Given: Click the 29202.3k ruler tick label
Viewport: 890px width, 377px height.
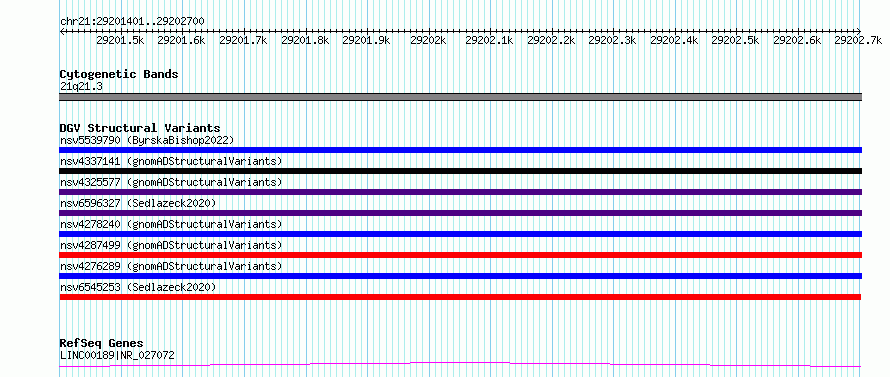Looking at the screenshot, I should tap(612, 40).
